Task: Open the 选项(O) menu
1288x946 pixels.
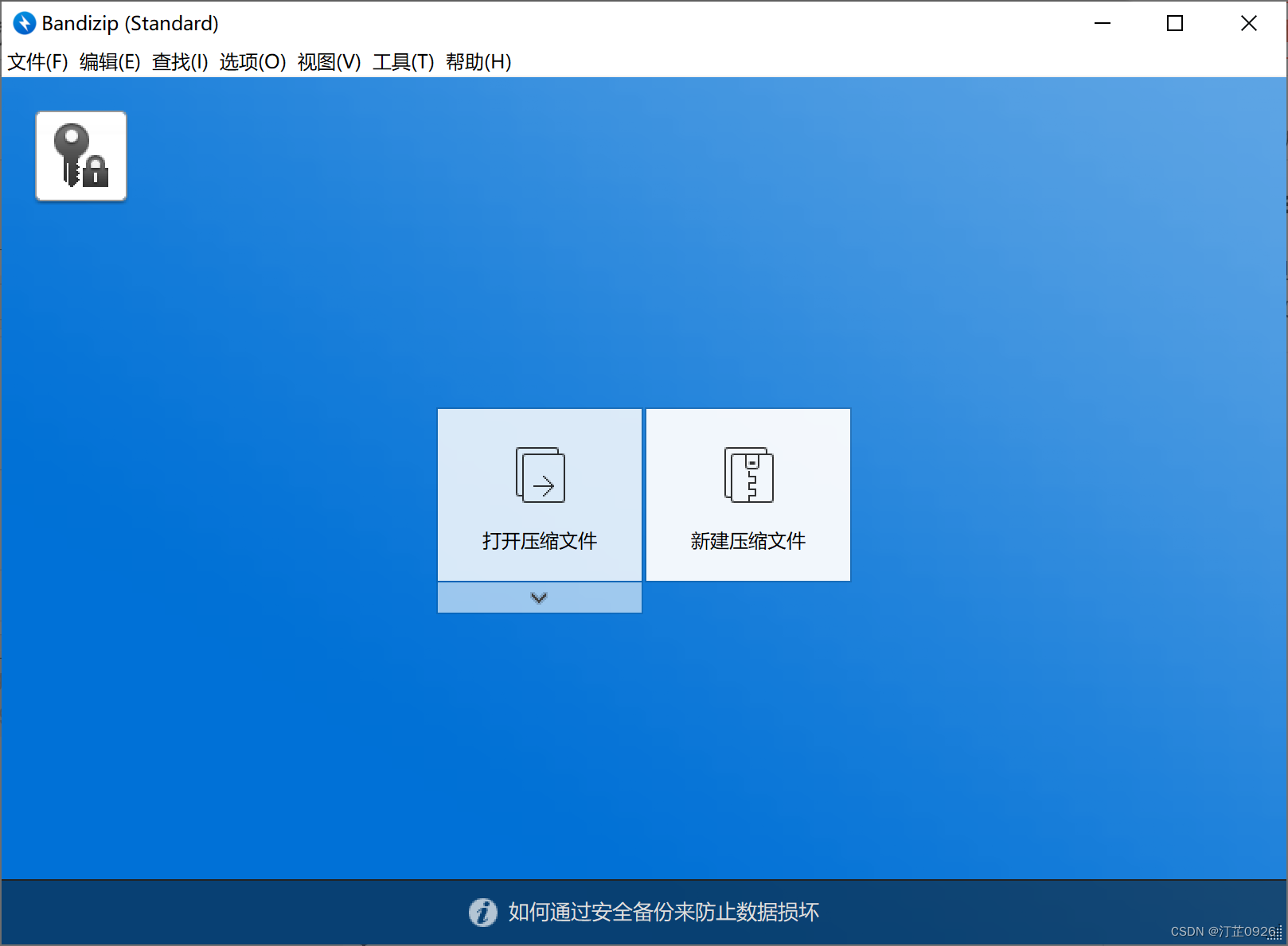Action: 252,62
